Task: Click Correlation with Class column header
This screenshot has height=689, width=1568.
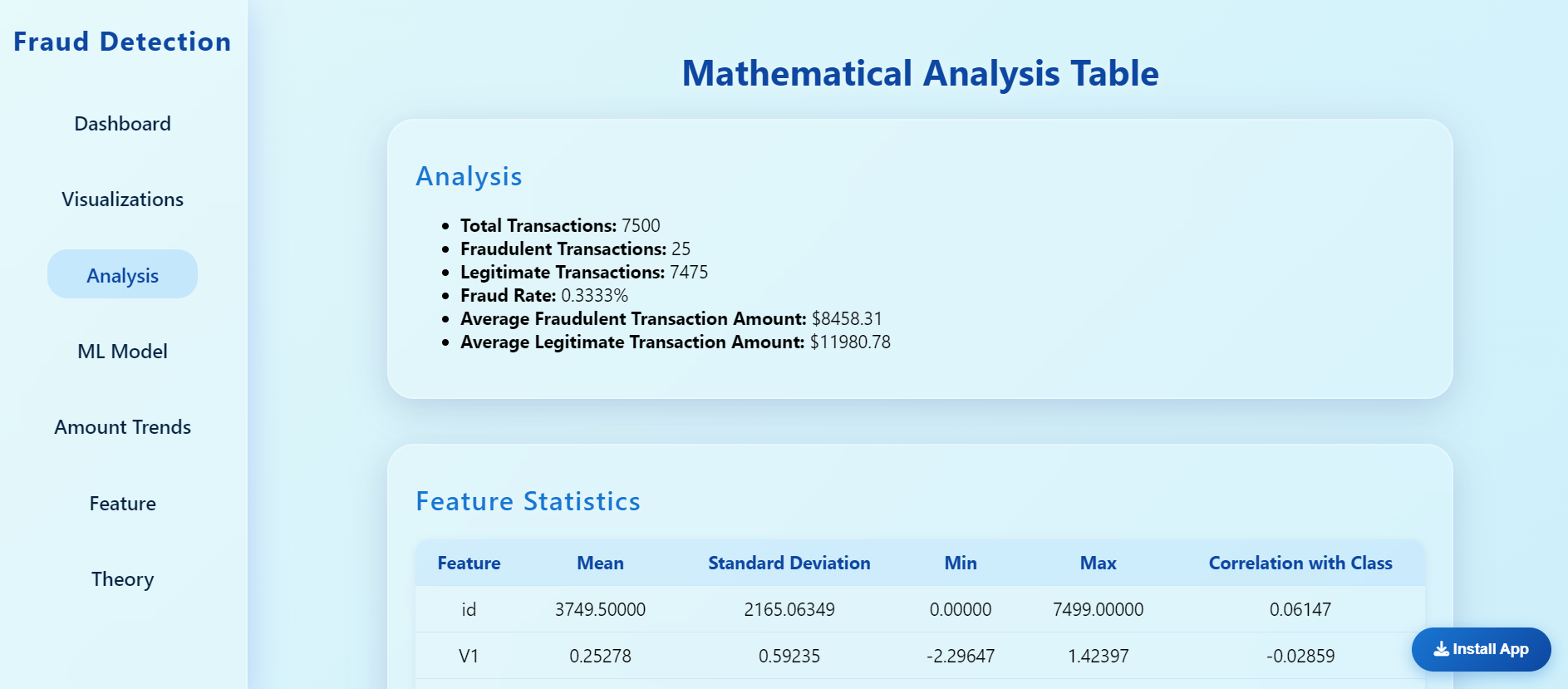Action: coord(1300,563)
